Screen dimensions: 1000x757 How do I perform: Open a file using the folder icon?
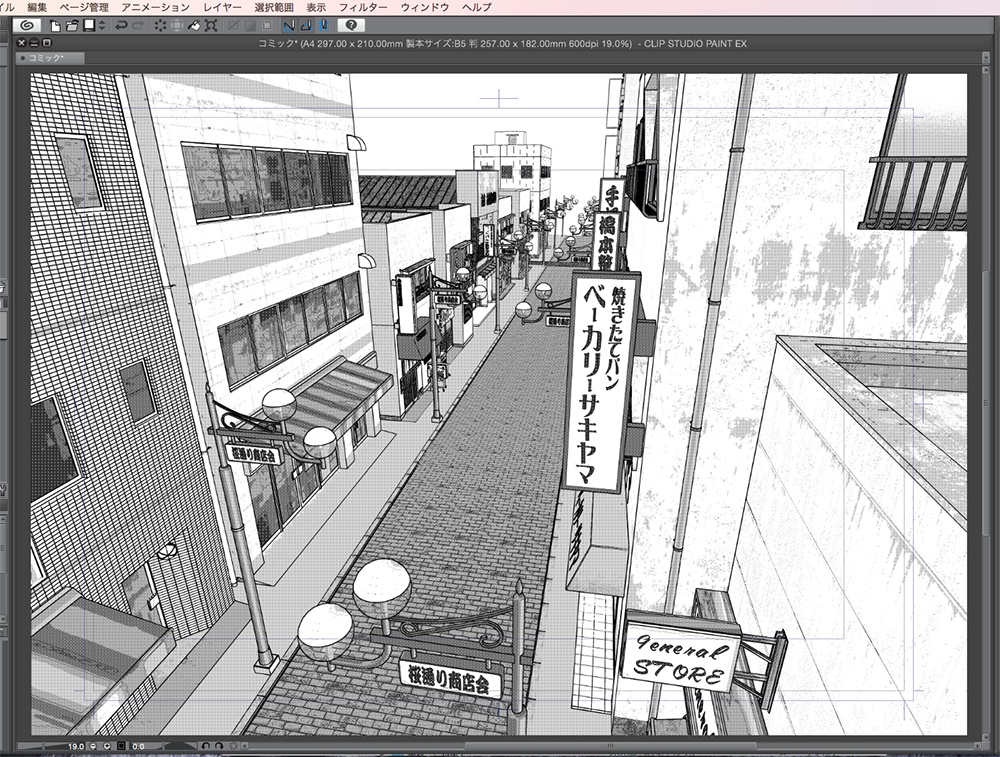[73, 29]
